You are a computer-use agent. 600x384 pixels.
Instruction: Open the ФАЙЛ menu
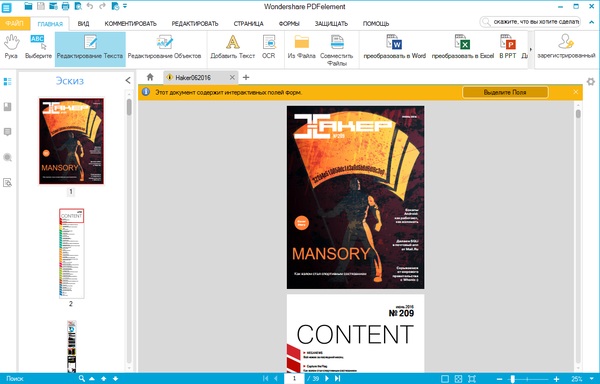(15, 23)
